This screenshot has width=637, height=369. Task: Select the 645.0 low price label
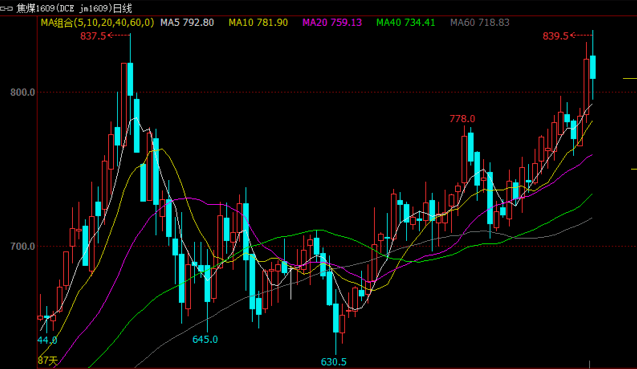205,339
